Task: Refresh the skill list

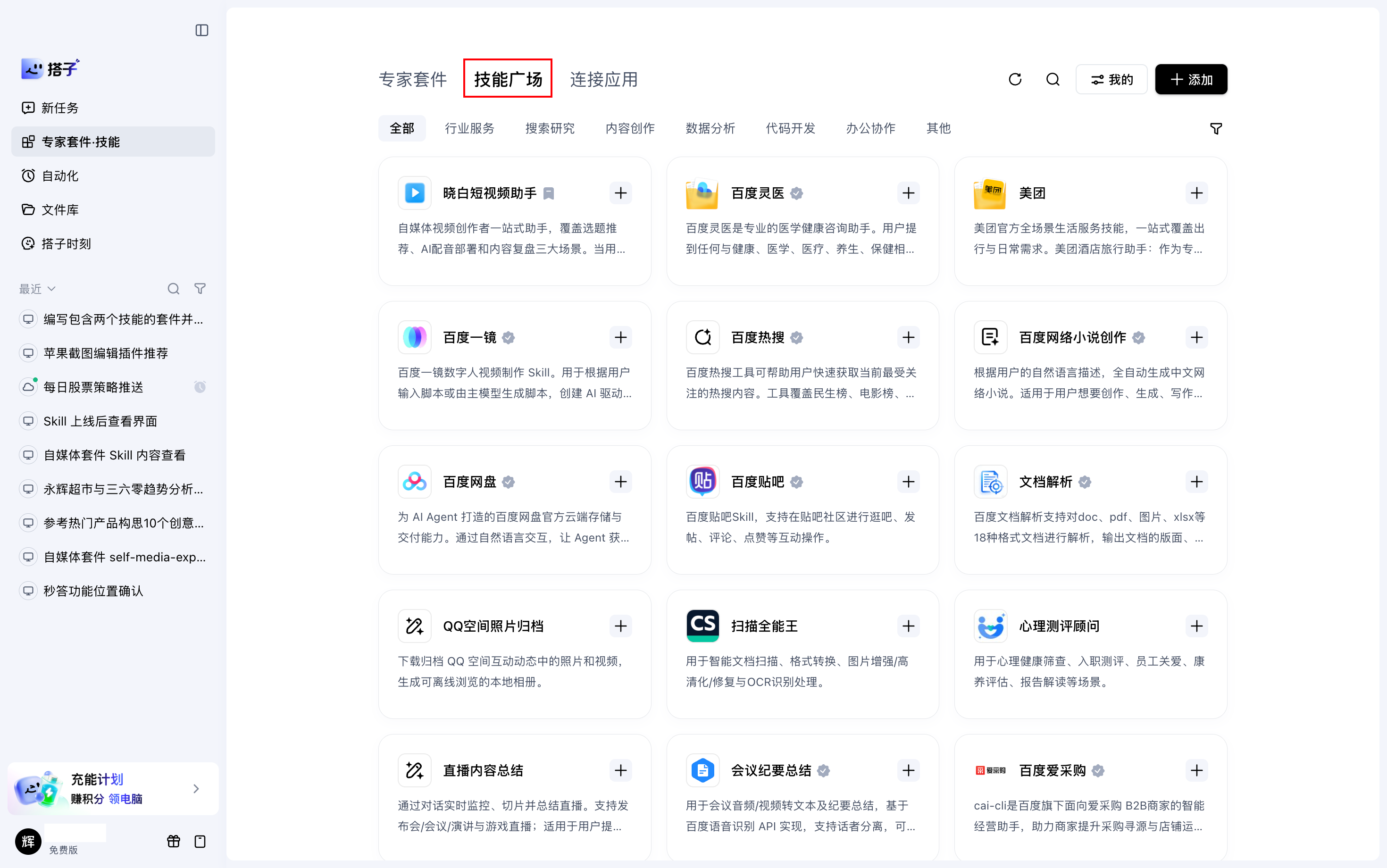Action: pos(1015,79)
